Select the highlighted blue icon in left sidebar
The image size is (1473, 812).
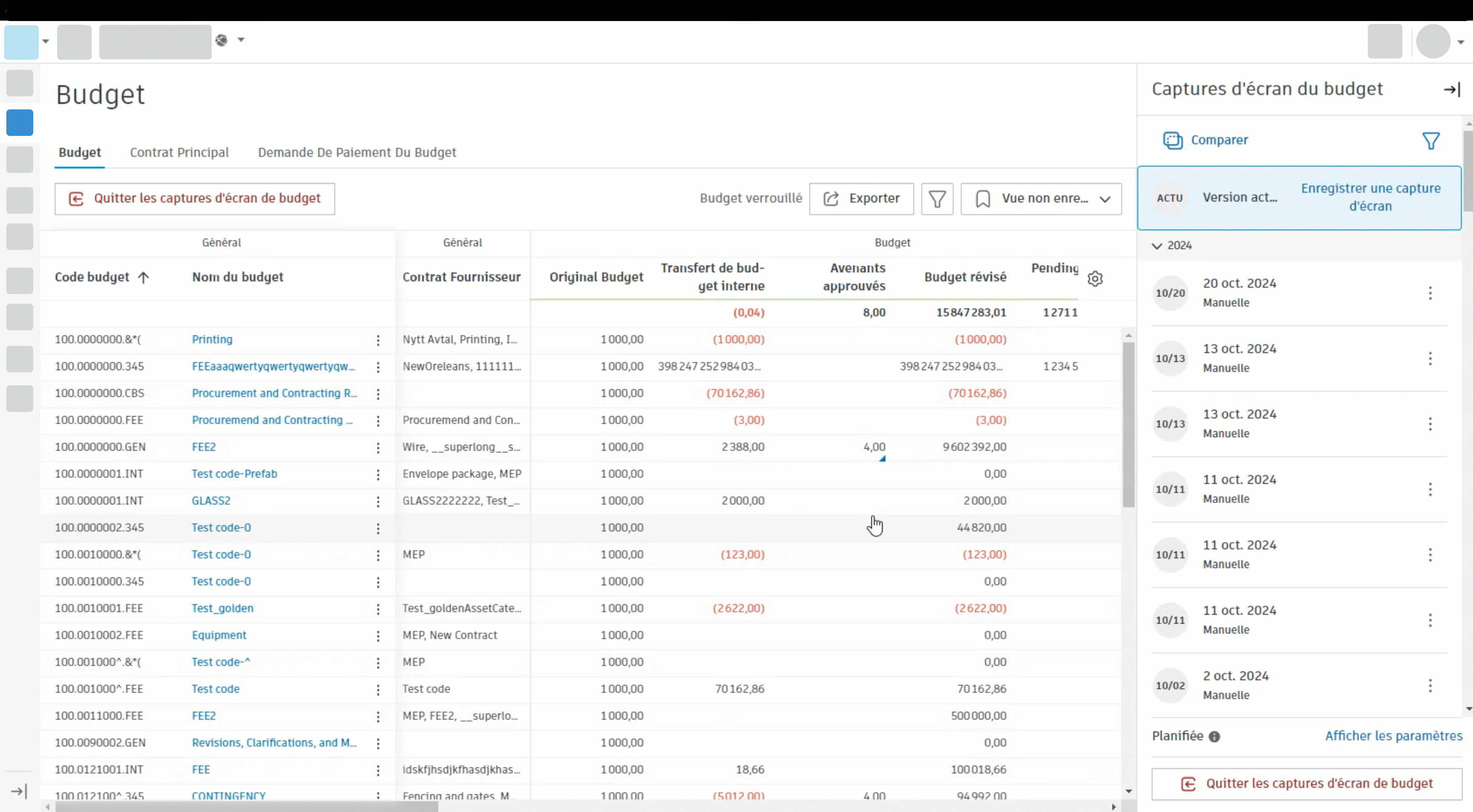coord(19,122)
